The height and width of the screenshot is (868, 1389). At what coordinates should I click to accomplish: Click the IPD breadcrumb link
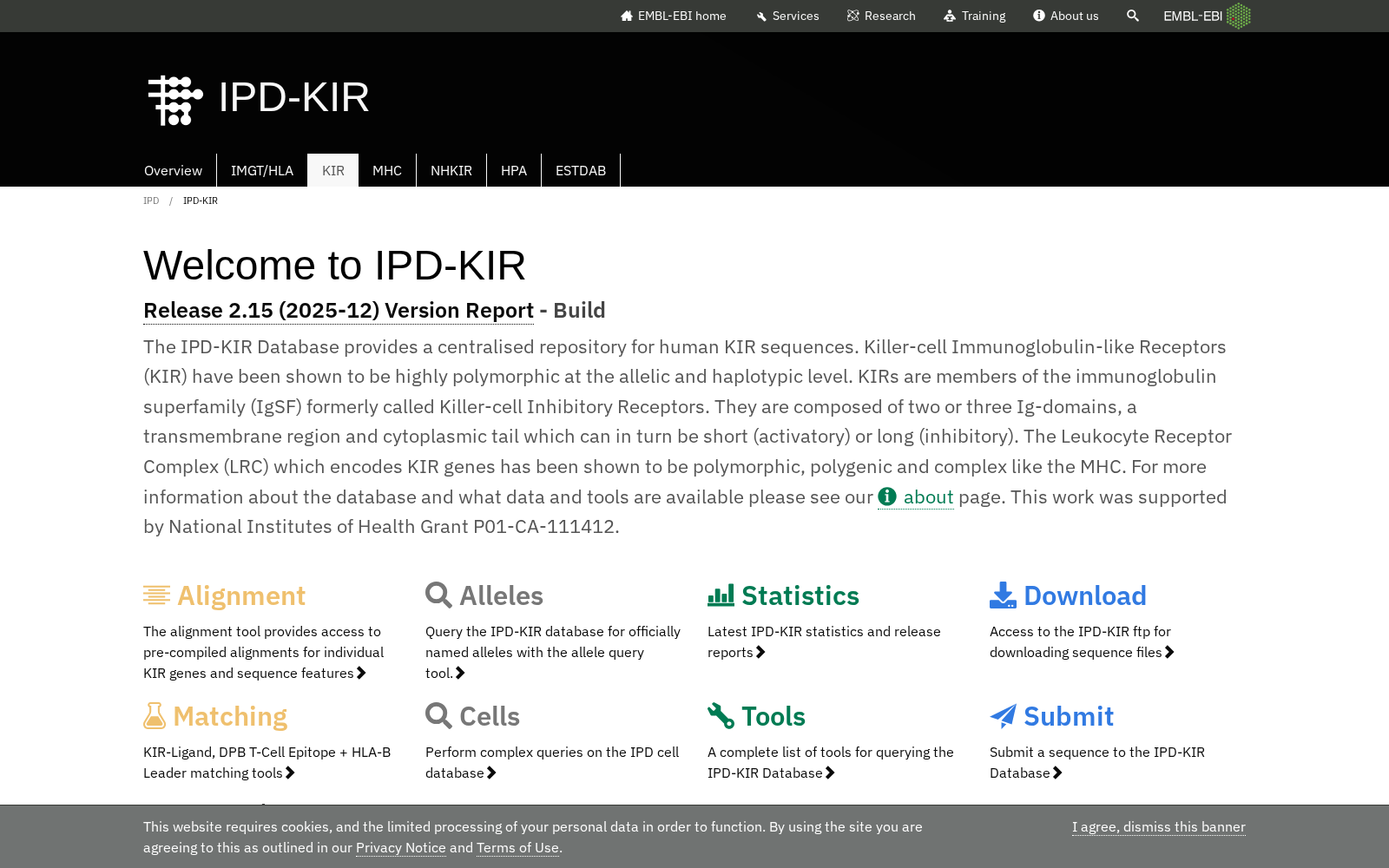151,201
